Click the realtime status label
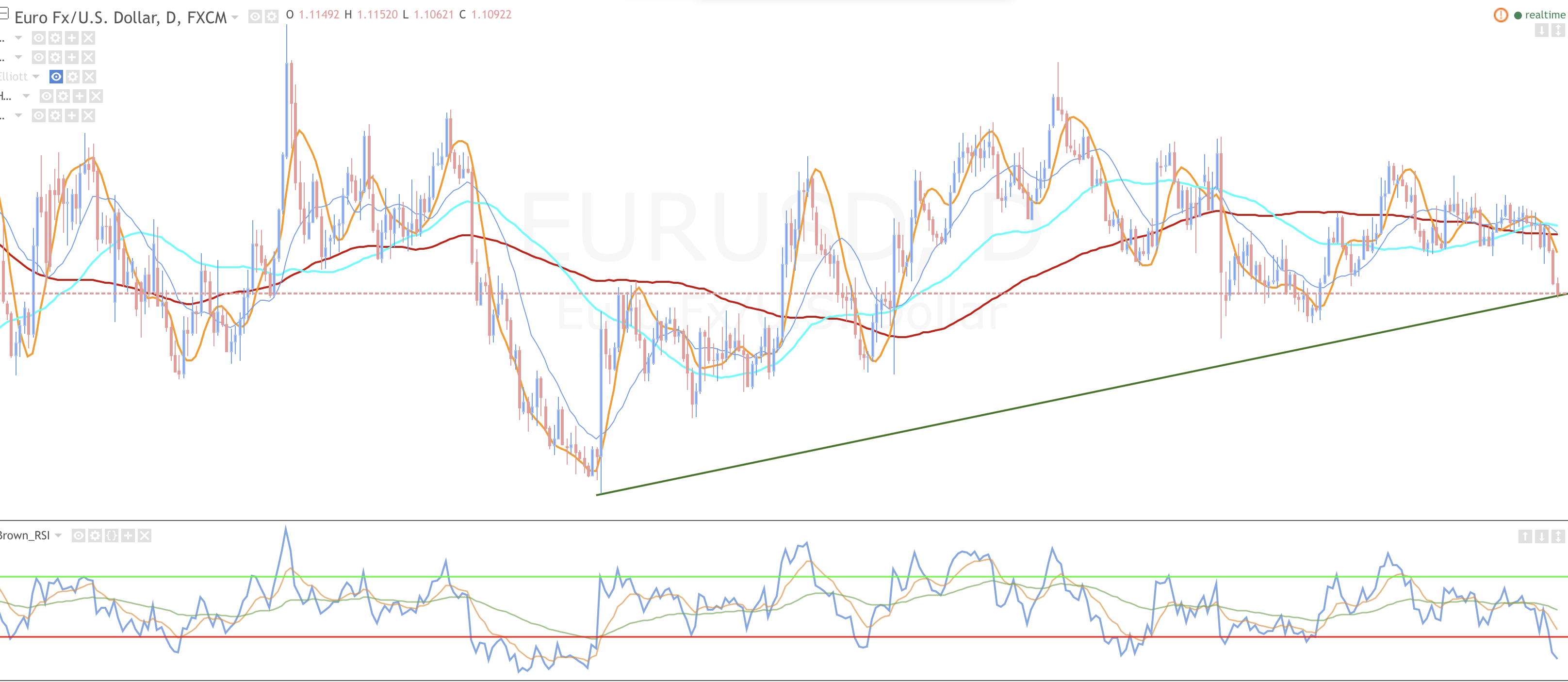The width and height of the screenshot is (1568, 682). tap(1545, 15)
